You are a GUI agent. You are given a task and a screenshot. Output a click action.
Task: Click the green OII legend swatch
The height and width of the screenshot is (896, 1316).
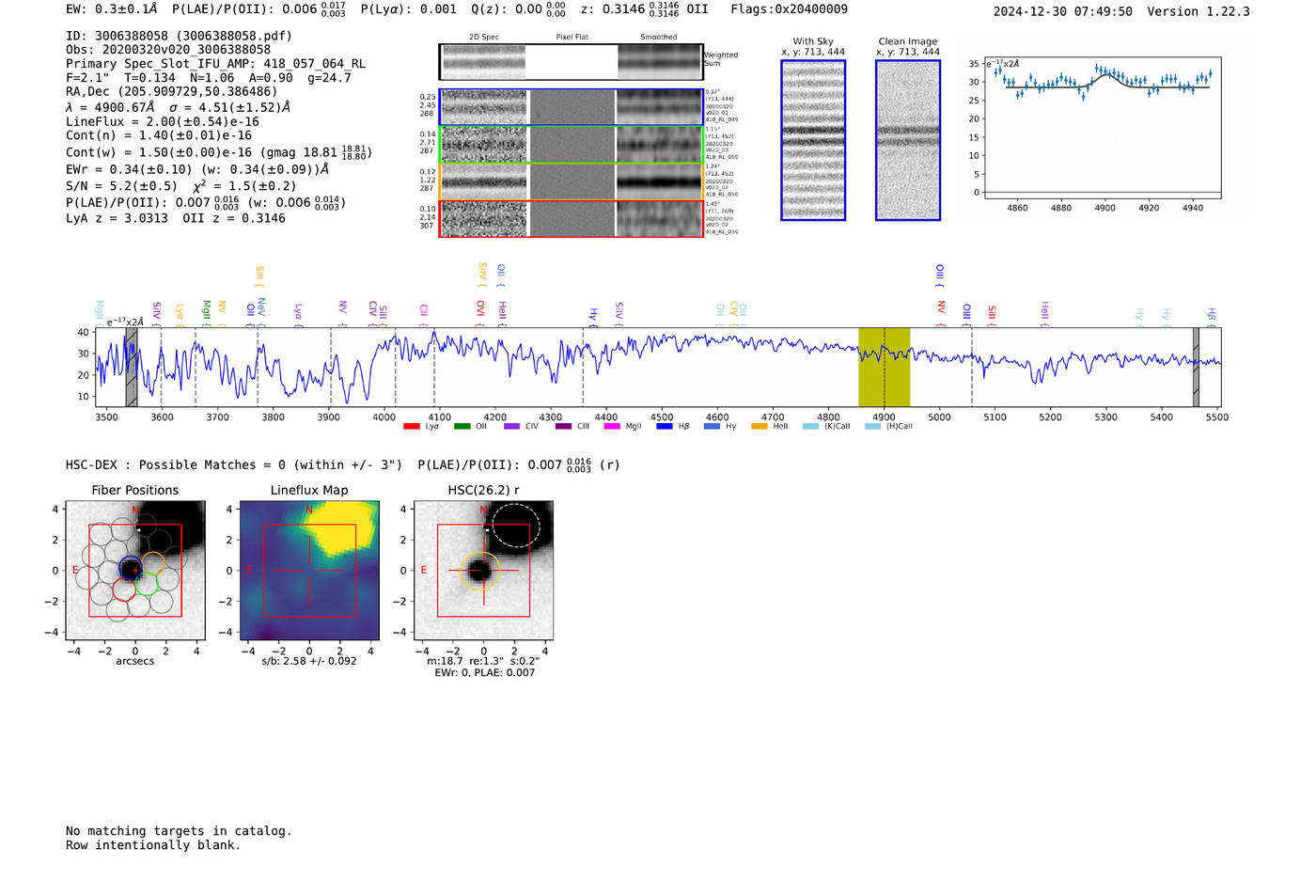(x=462, y=427)
